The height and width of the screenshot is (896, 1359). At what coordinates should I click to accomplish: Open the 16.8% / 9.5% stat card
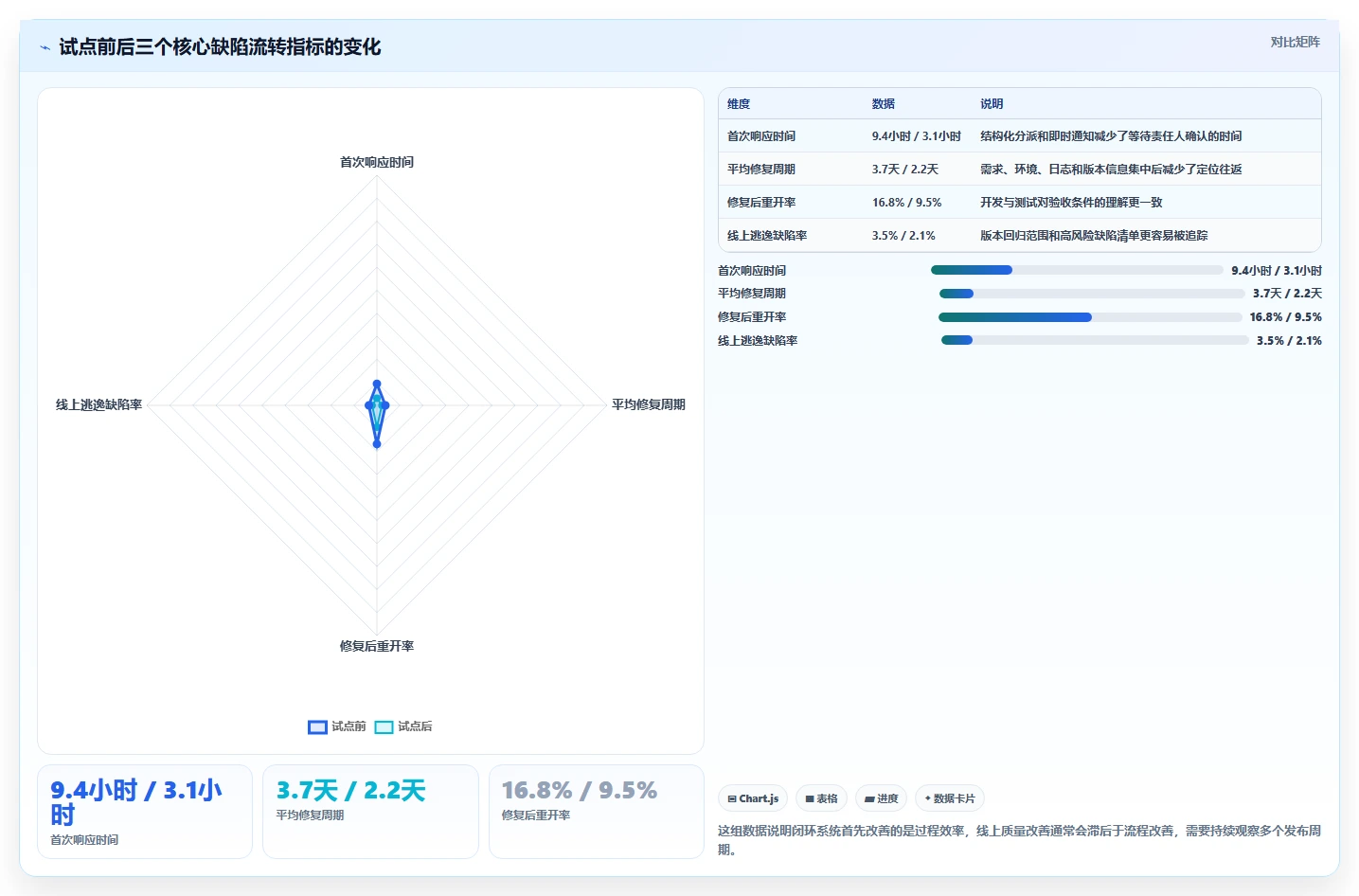597,812
